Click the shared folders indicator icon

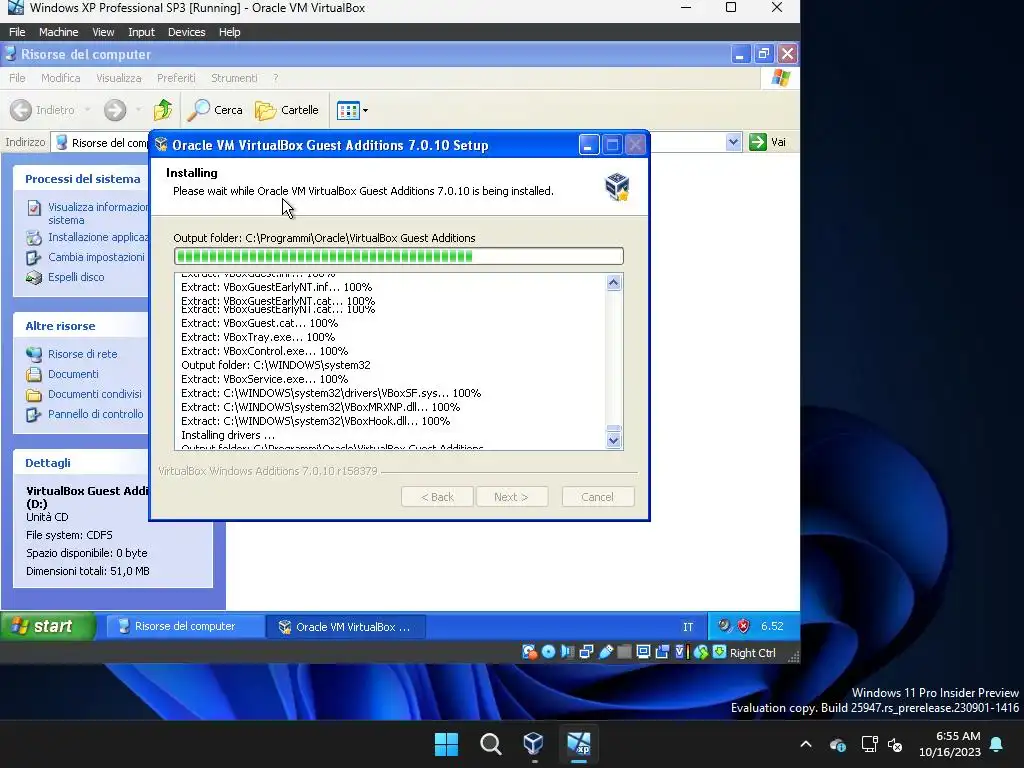624,652
